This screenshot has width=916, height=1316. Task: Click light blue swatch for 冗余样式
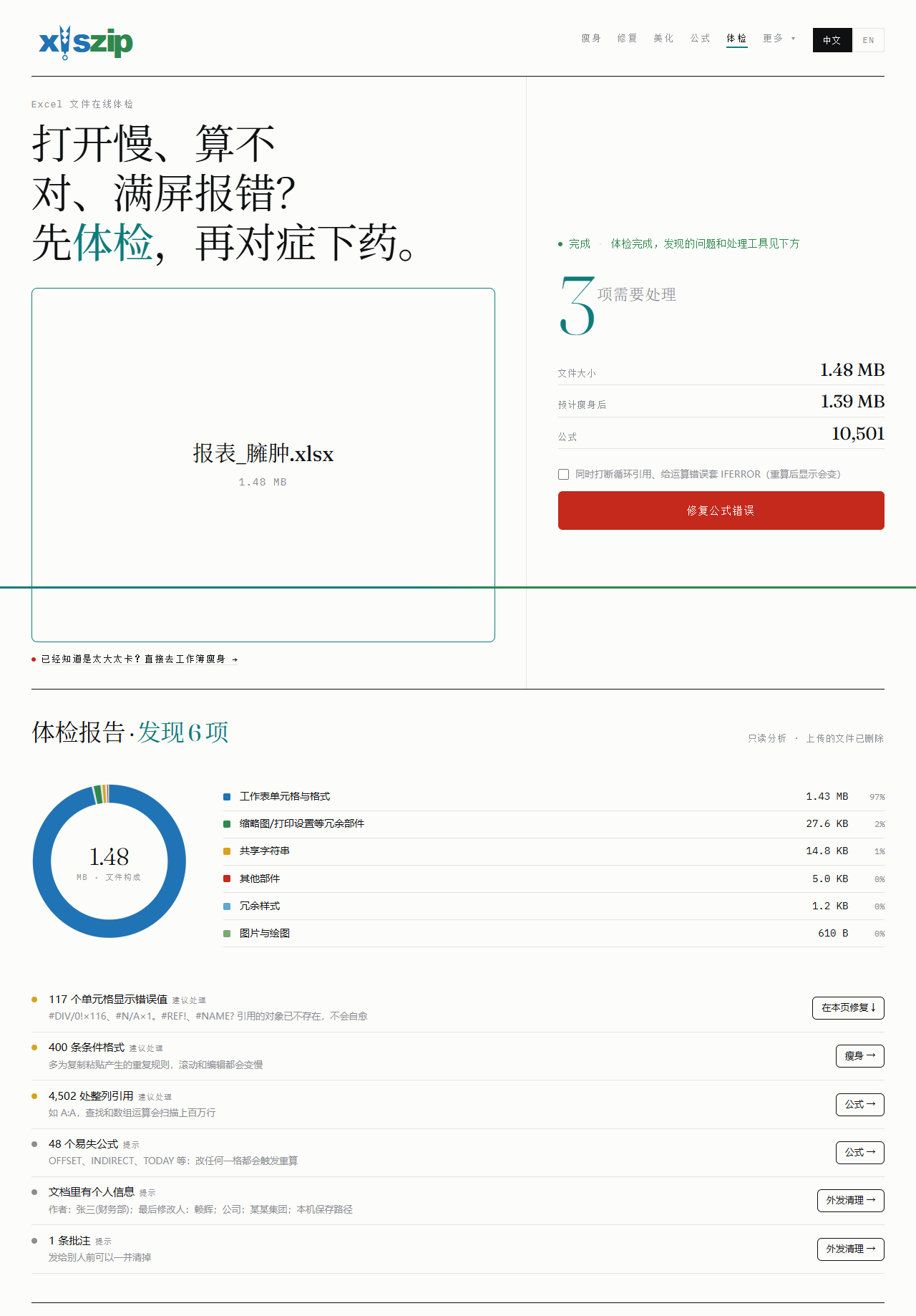[227, 906]
